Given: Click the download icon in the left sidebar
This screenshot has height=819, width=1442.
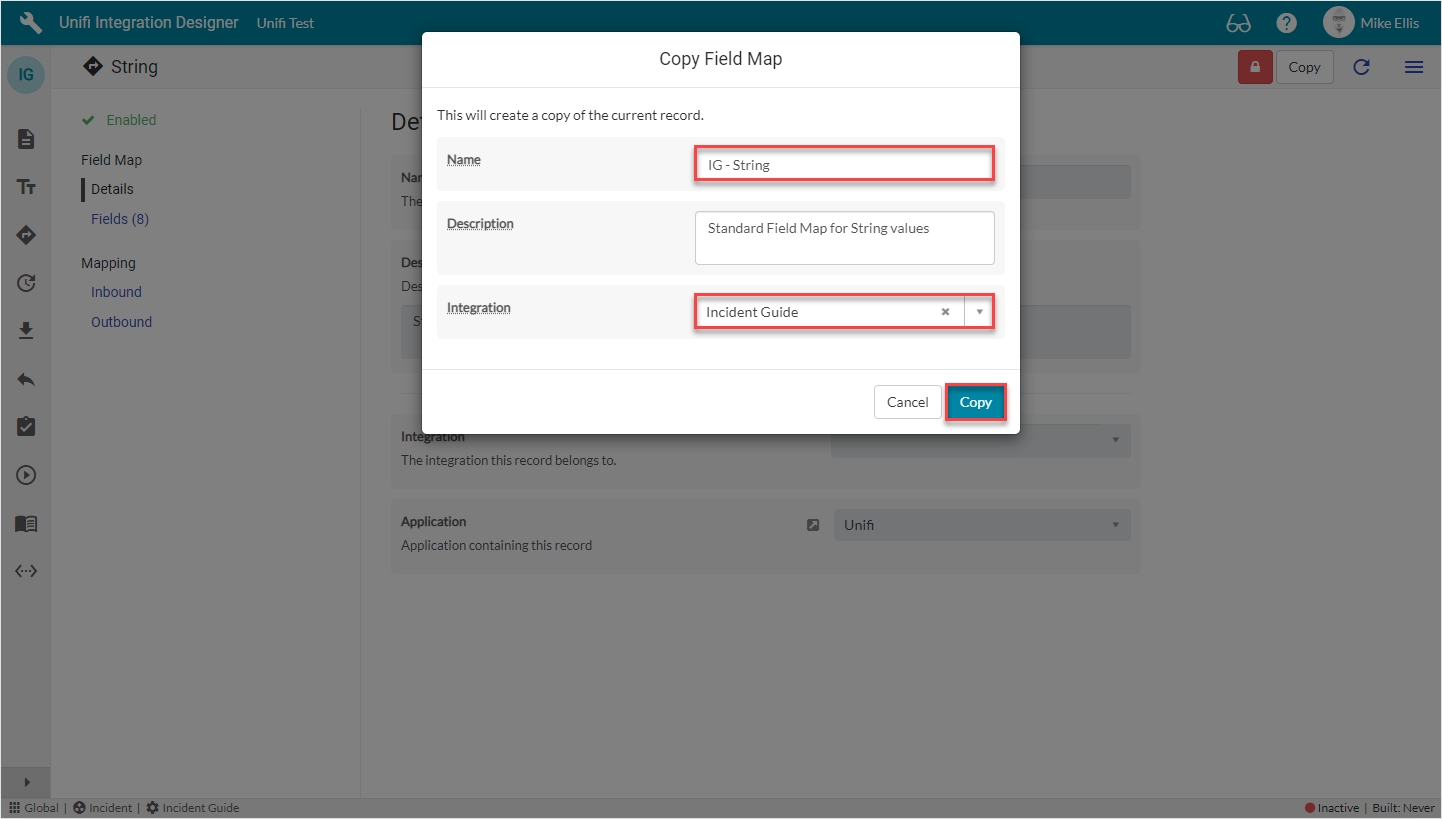Looking at the screenshot, I should pos(26,331).
